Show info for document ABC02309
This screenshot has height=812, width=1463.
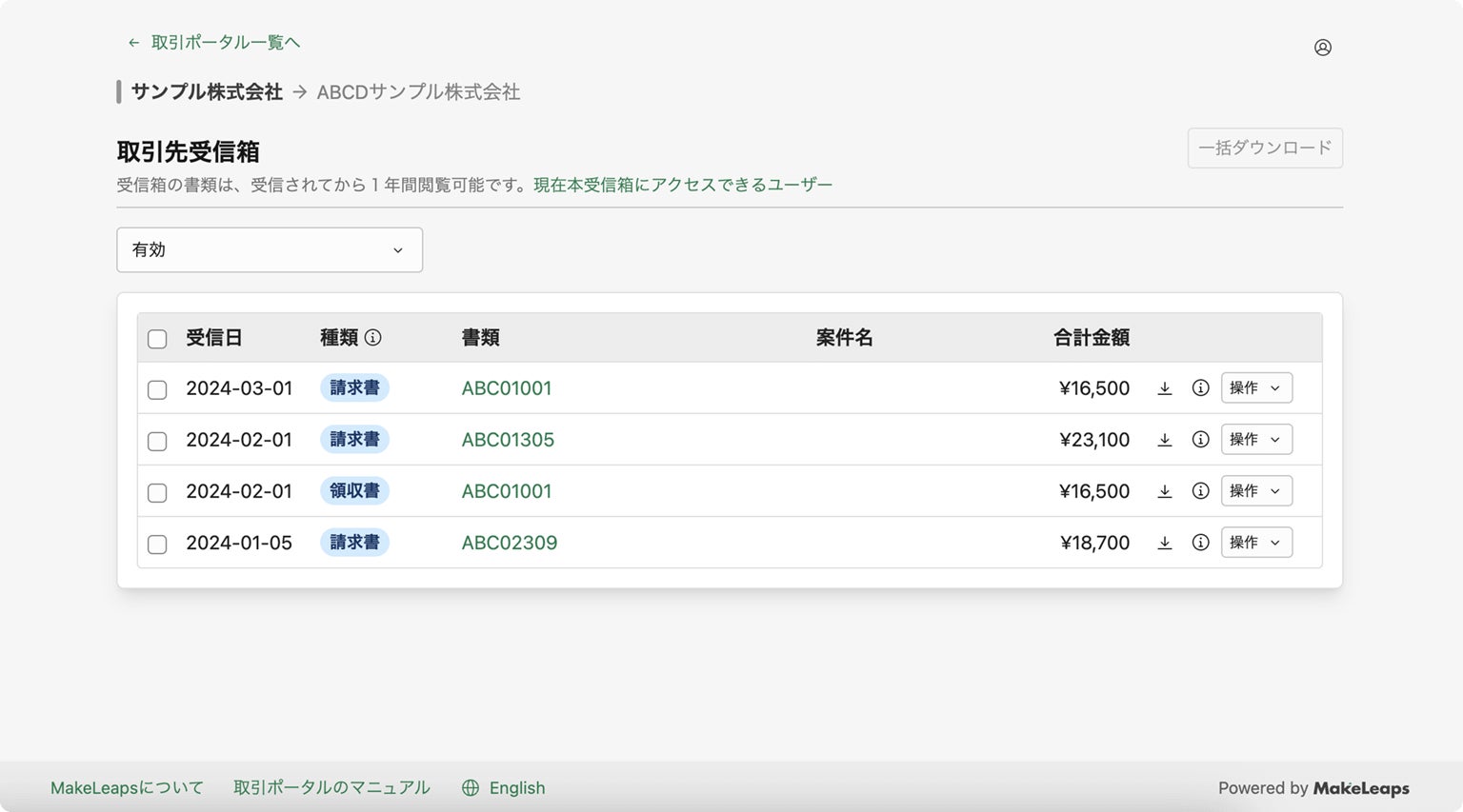coord(1200,543)
